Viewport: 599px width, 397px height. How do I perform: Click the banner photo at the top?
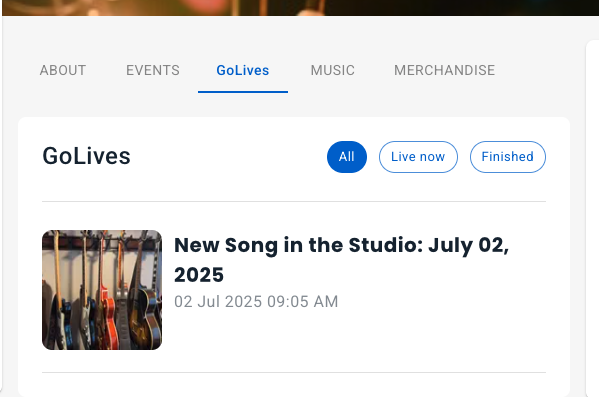[x=300, y=8]
